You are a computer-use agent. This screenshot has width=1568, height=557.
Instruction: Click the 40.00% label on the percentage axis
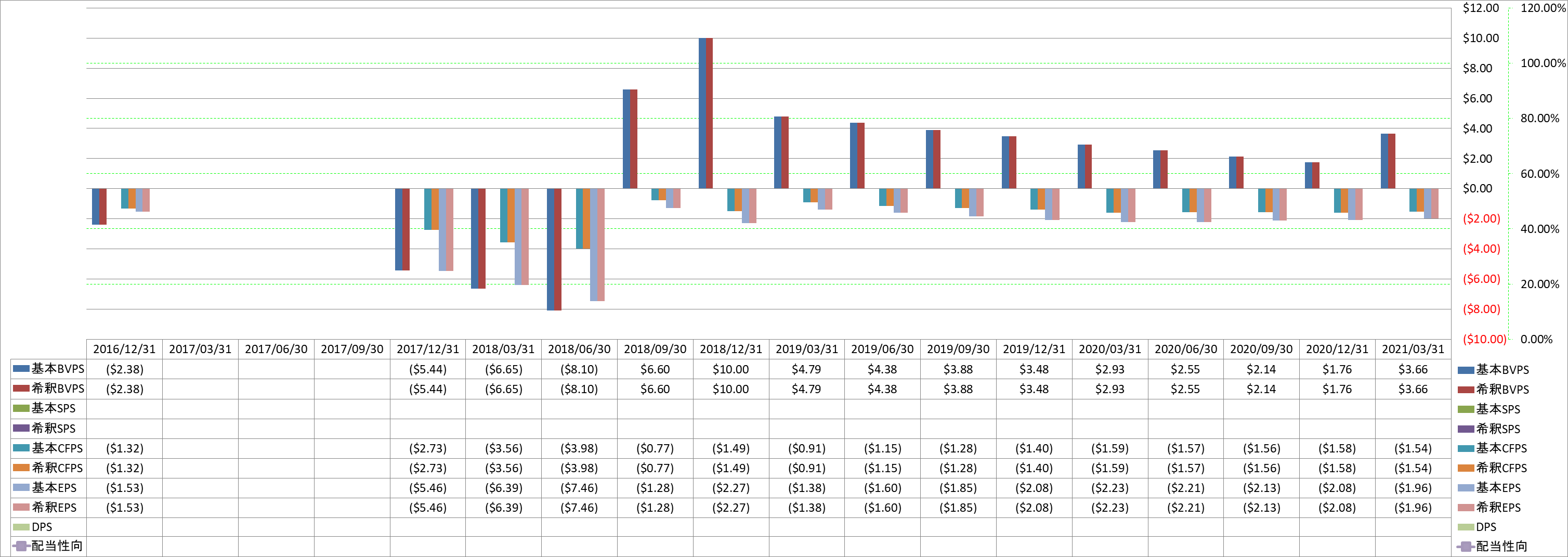[1540, 229]
